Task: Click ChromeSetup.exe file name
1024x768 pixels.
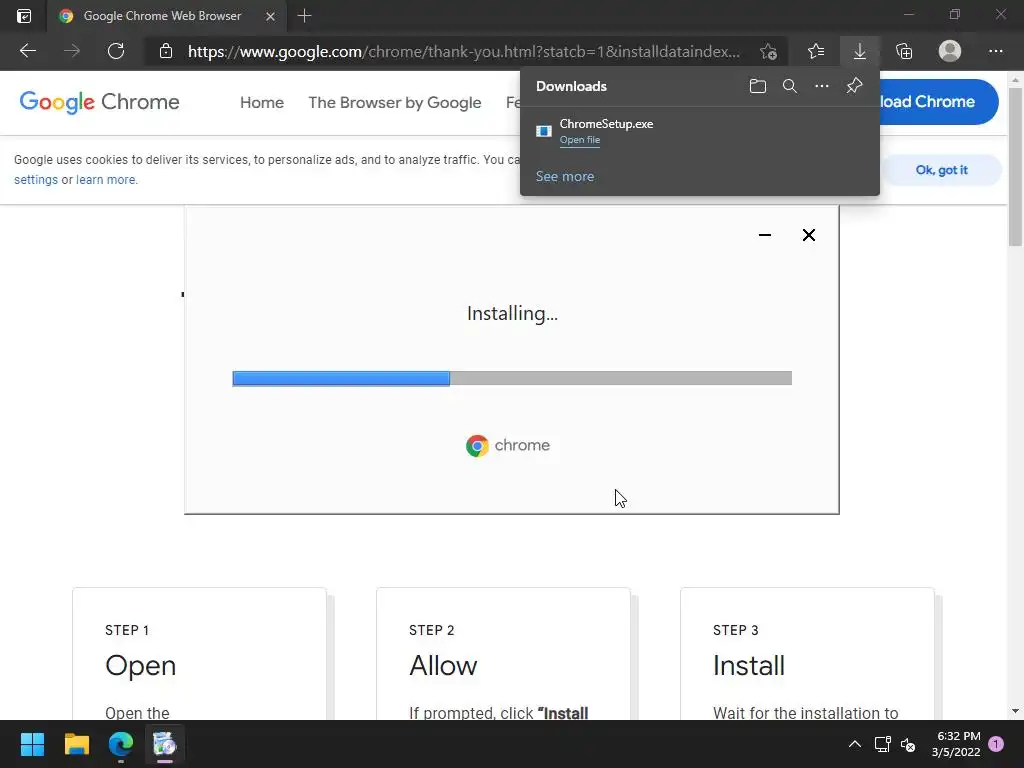Action: pyautogui.click(x=606, y=123)
